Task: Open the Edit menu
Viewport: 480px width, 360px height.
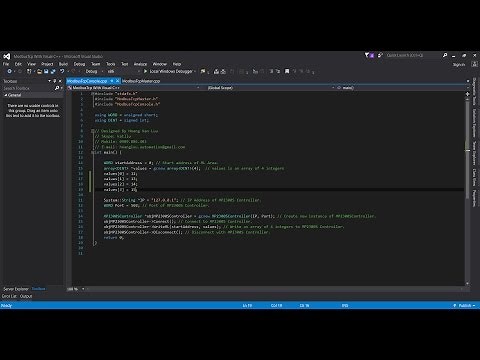Action: [x=18, y=64]
